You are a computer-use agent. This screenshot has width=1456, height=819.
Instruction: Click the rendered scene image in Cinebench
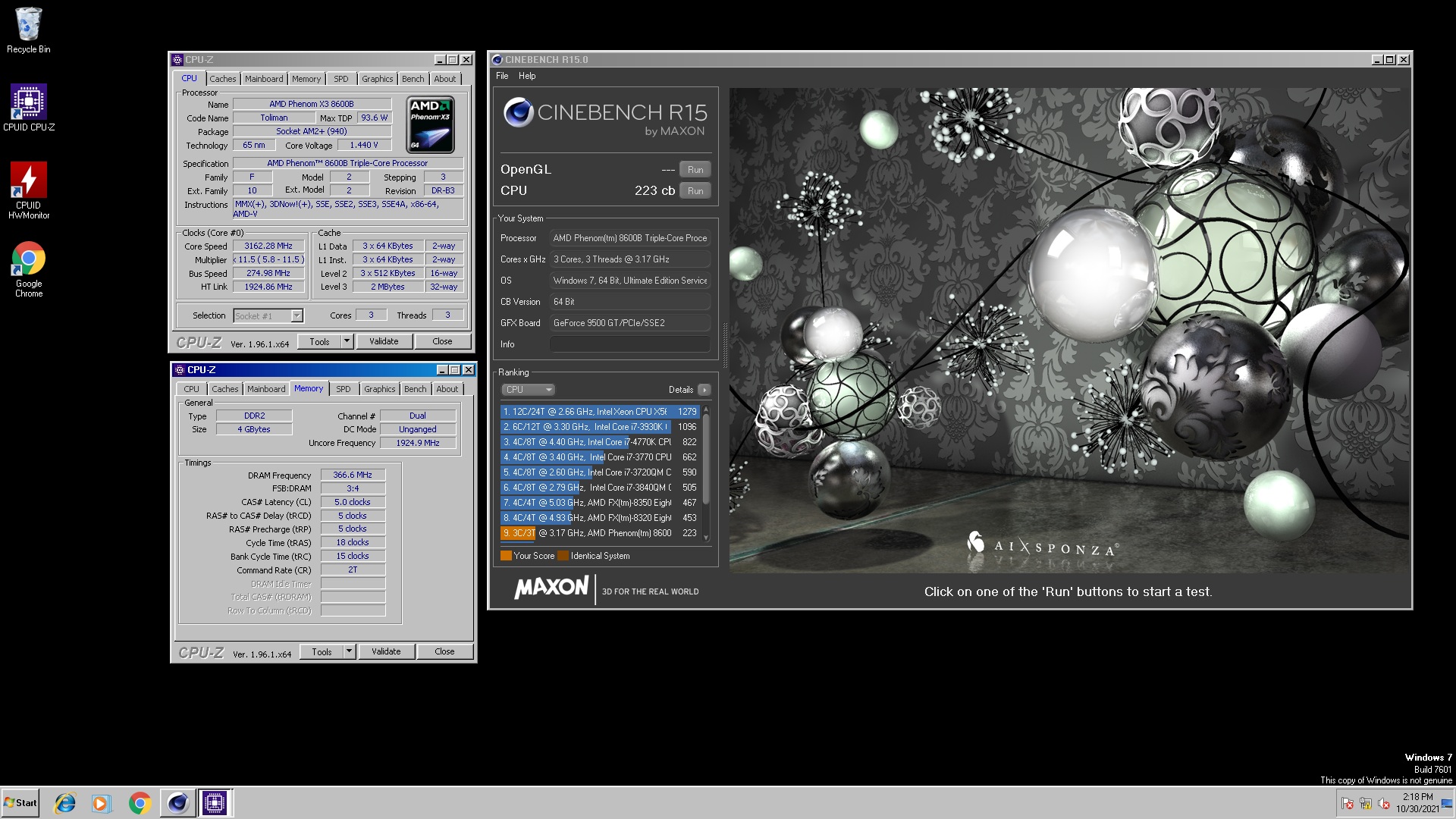(x=1069, y=330)
